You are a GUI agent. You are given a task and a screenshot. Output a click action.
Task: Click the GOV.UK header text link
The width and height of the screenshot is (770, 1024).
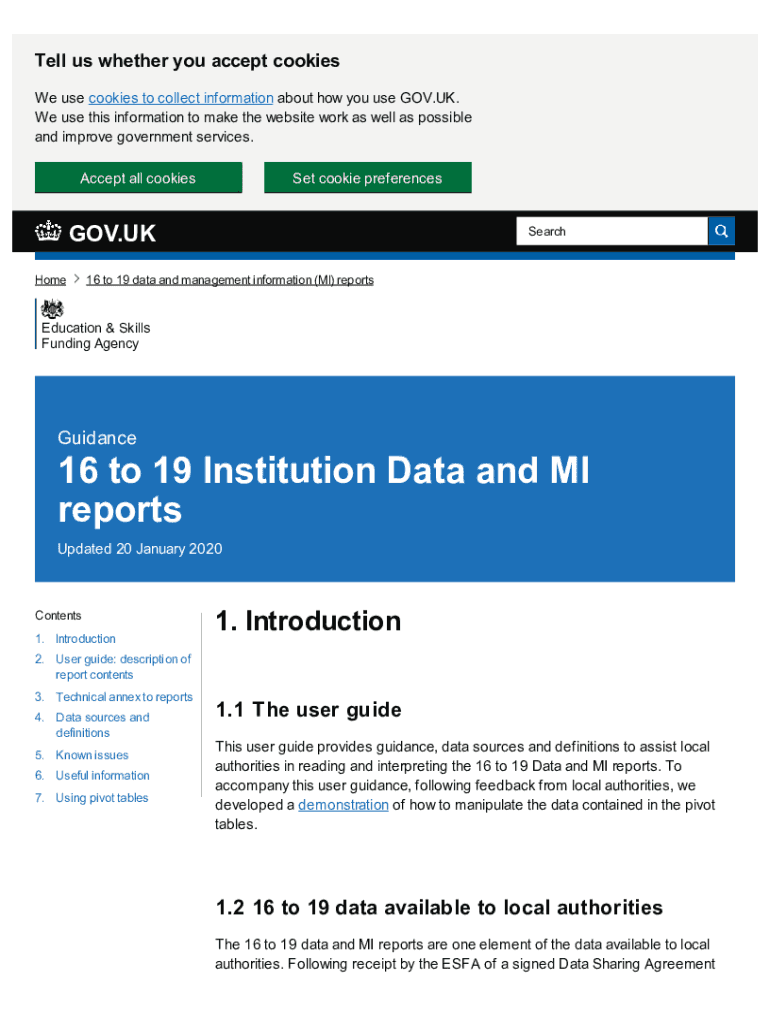pyautogui.click(x=112, y=233)
